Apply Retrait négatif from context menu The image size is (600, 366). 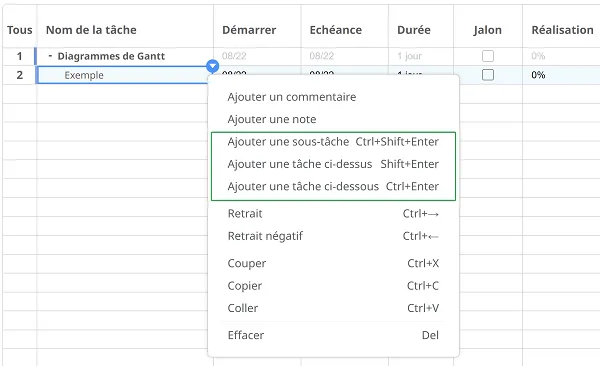[x=333, y=236]
